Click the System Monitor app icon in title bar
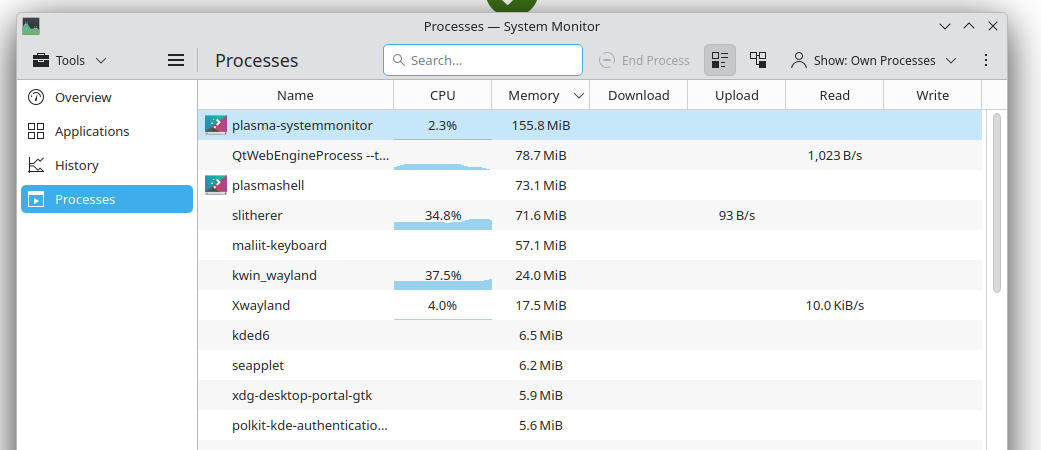This screenshot has height=450, width=1041. pyautogui.click(x=31, y=26)
